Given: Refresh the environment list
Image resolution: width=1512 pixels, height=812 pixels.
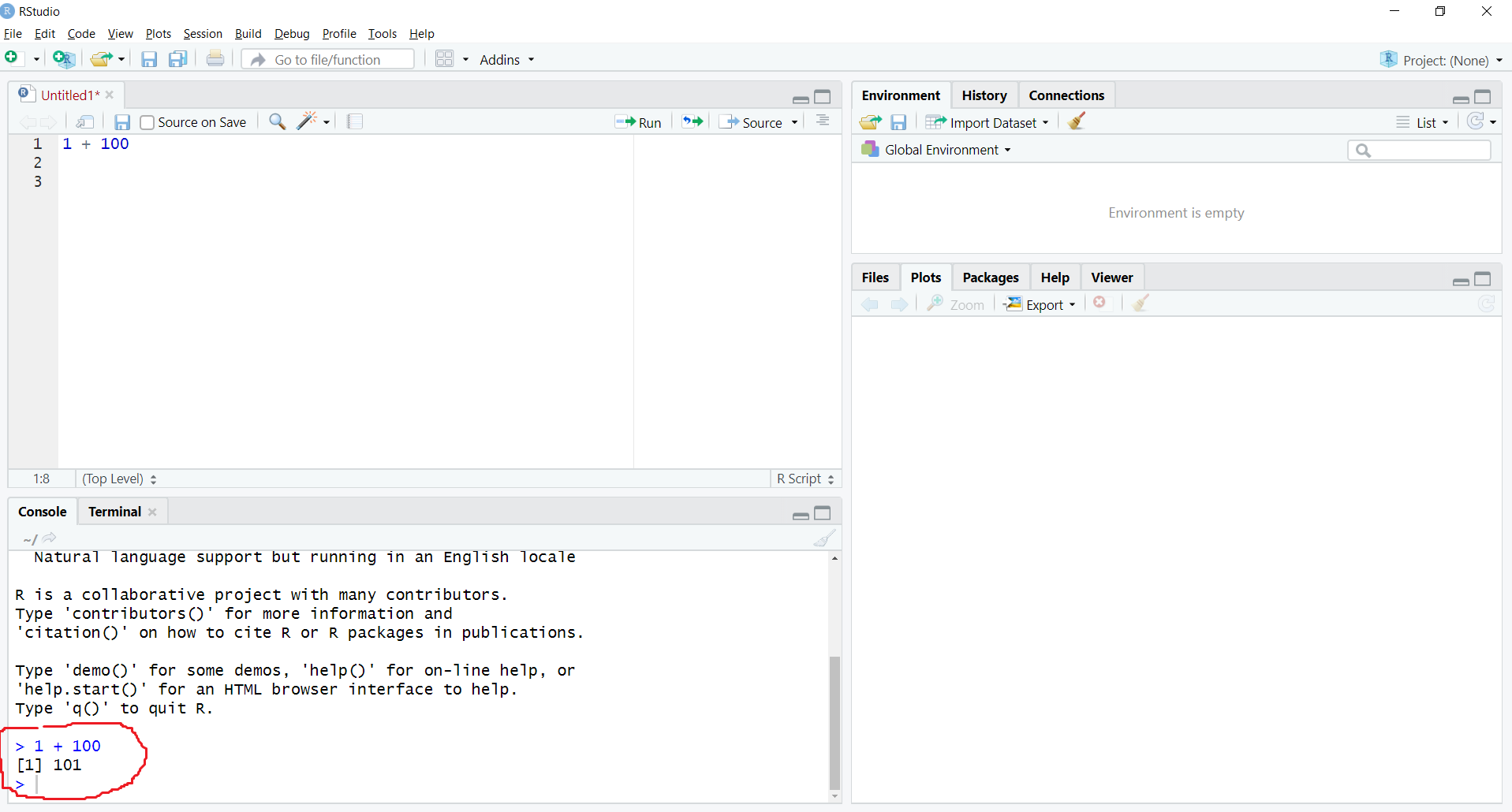Looking at the screenshot, I should click(x=1476, y=121).
